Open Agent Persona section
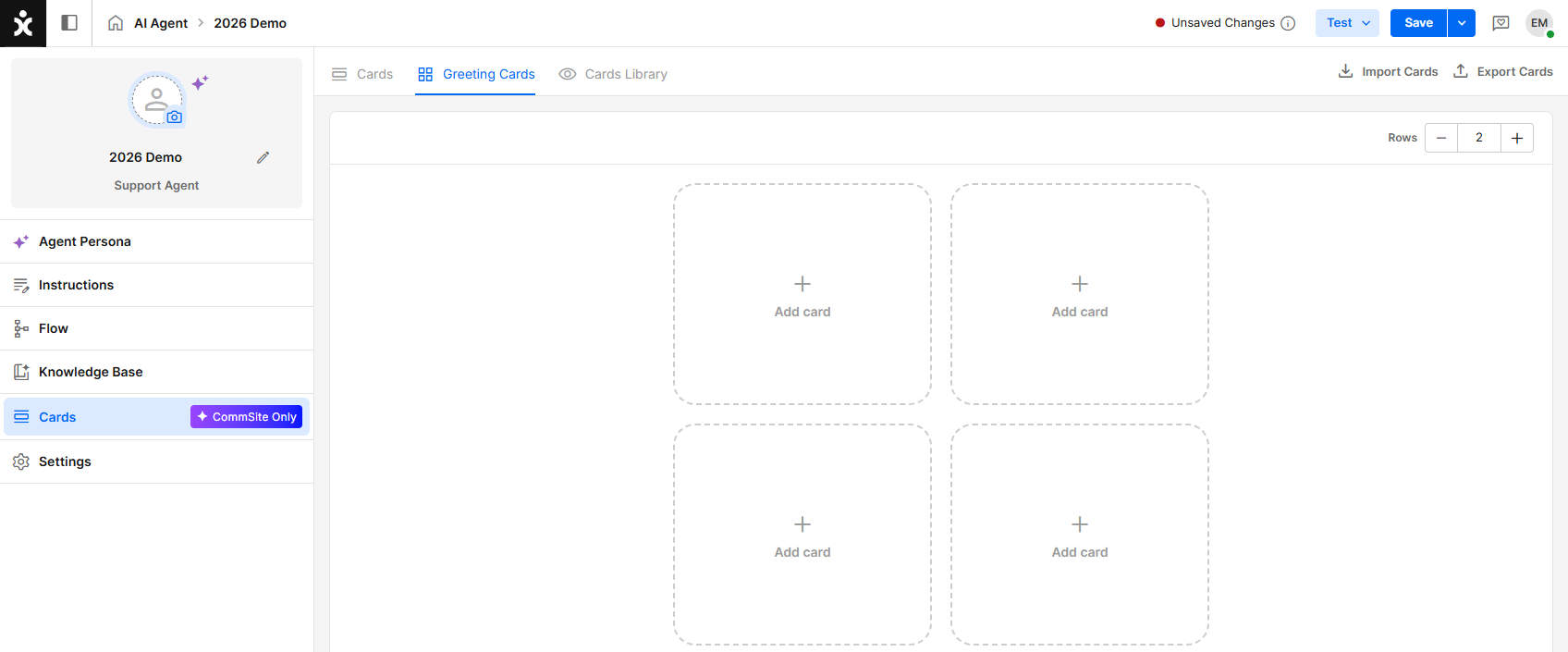This screenshot has height=652, width=1568. 157,241
